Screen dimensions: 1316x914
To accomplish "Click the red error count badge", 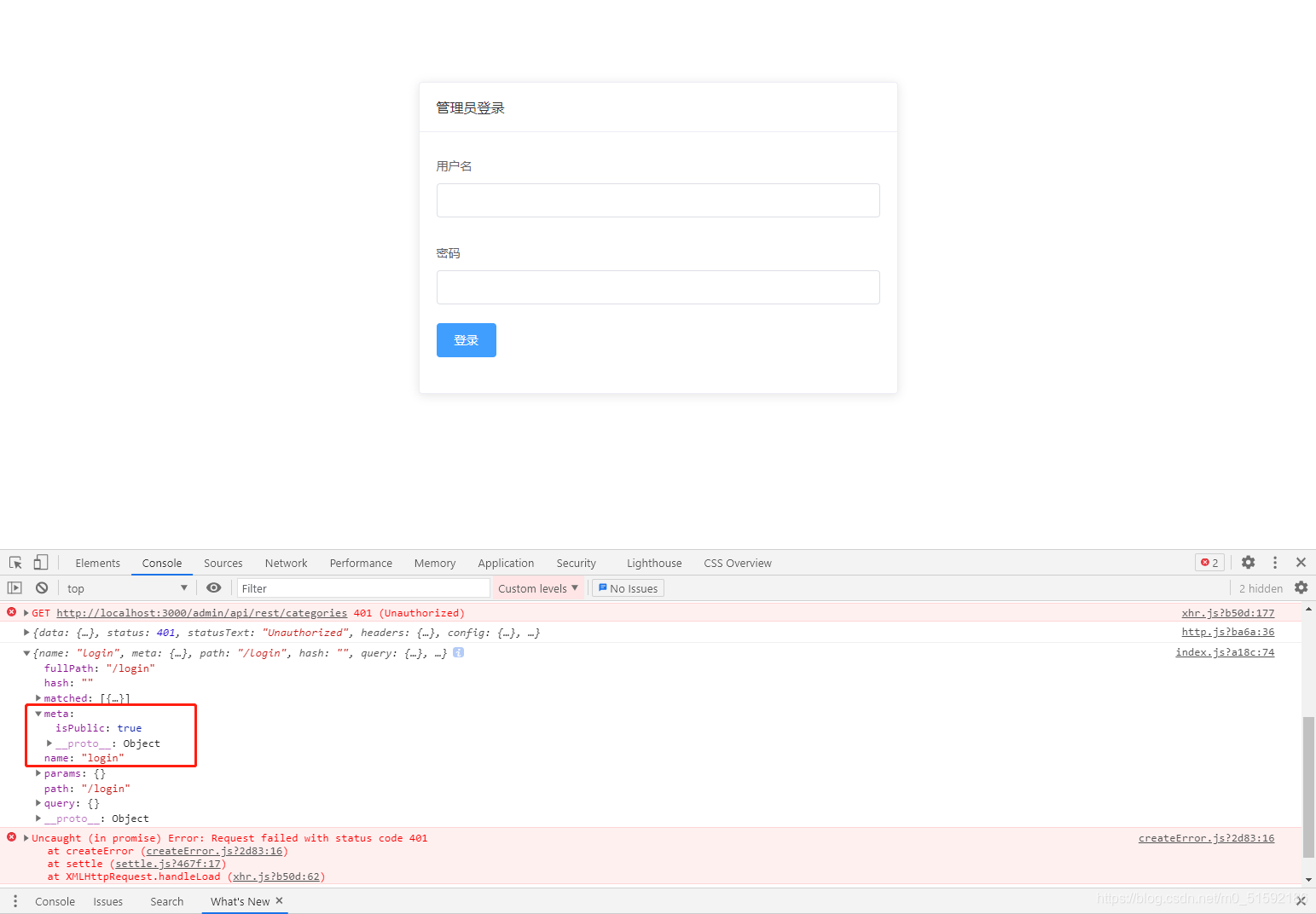I will coord(1210,563).
